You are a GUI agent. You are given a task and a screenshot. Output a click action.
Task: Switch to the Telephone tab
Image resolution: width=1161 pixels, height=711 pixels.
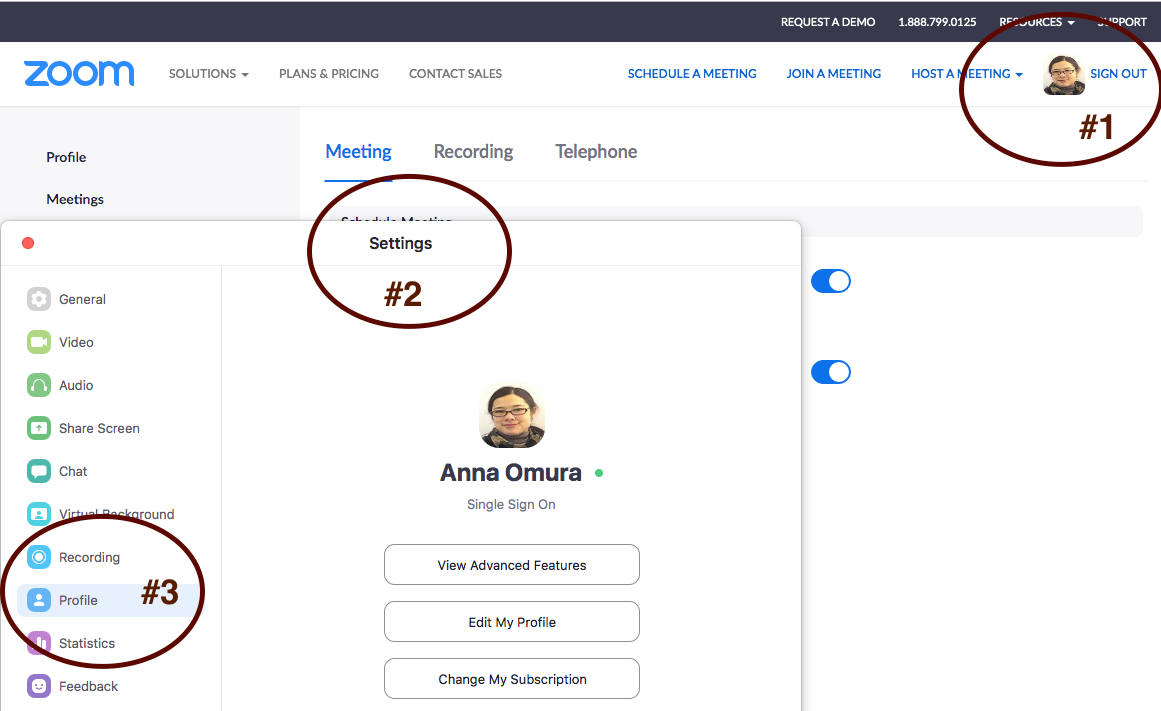tap(596, 152)
